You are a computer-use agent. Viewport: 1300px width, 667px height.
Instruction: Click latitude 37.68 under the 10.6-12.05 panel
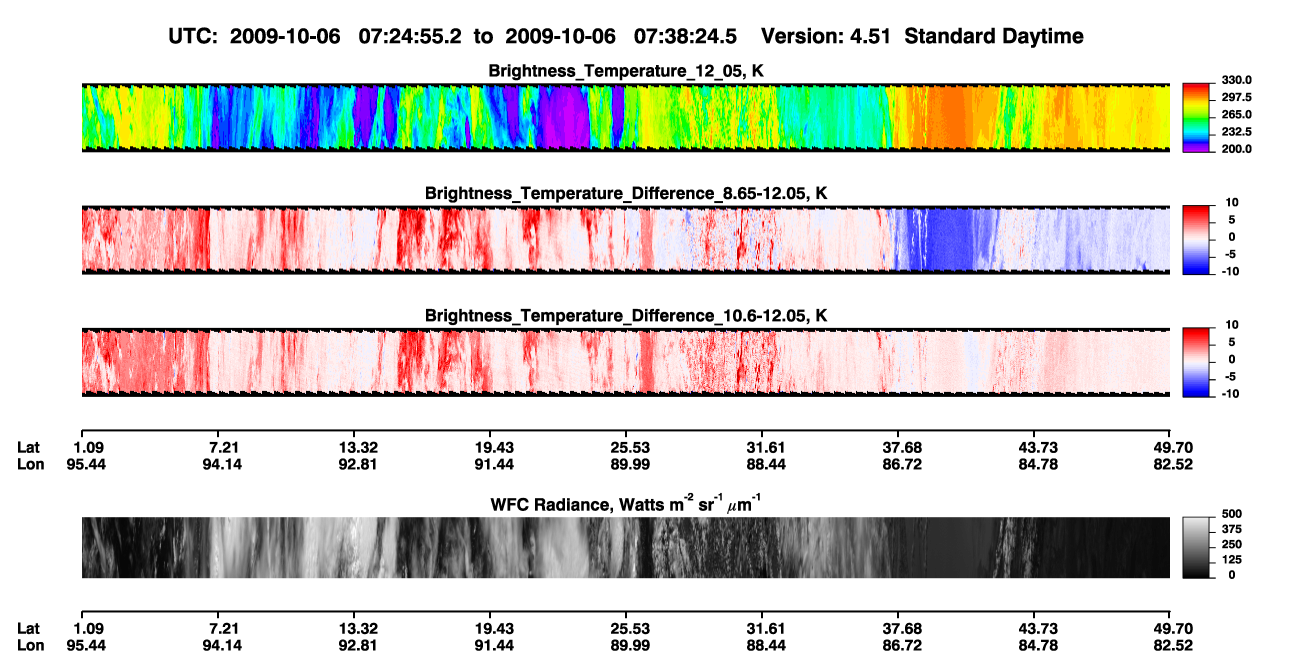click(904, 446)
